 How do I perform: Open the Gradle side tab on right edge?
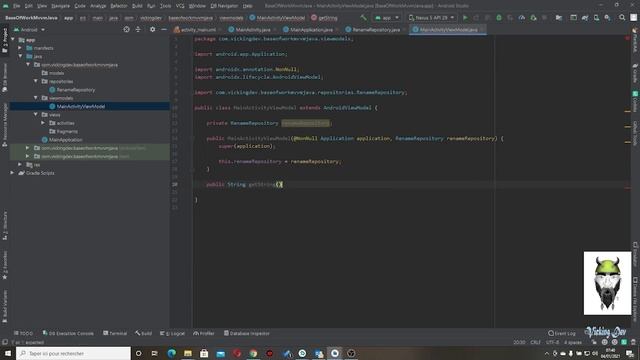pyautogui.click(x=635, y=73)
